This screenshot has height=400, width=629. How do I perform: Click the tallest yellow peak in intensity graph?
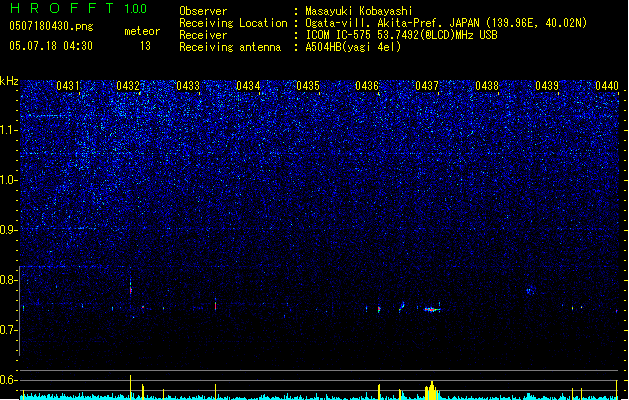pyautogui.click(x=130, y=387)
